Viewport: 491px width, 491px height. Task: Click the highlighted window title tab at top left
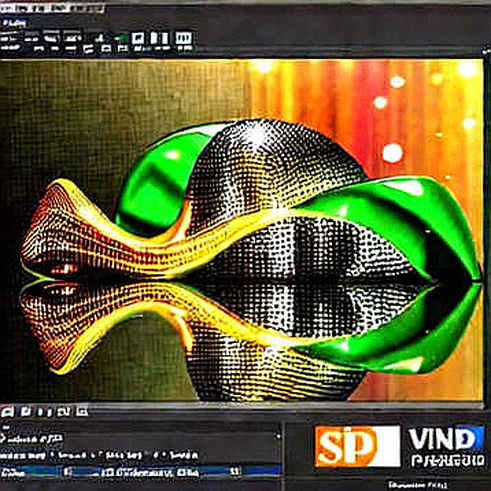tap(52, 8)
